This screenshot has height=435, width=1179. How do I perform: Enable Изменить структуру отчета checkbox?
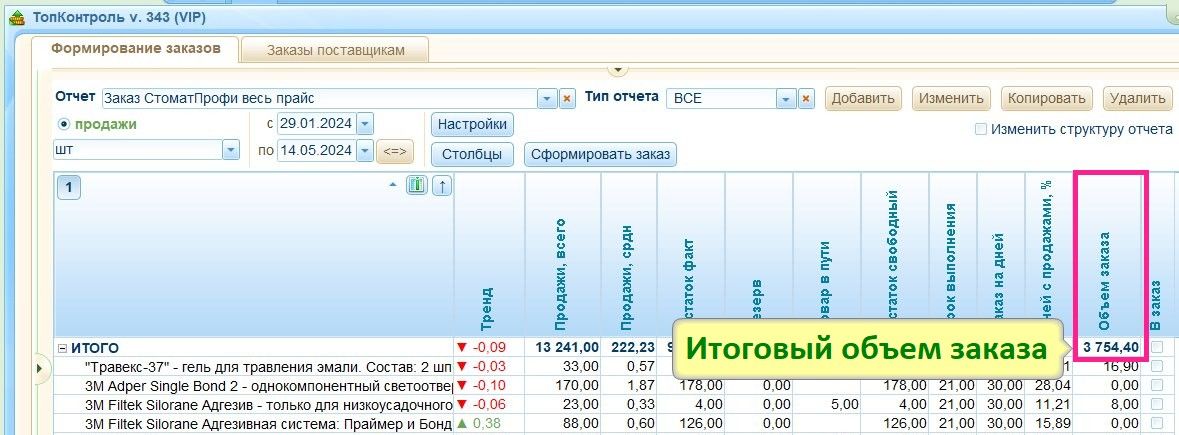(x=980, y=129)
